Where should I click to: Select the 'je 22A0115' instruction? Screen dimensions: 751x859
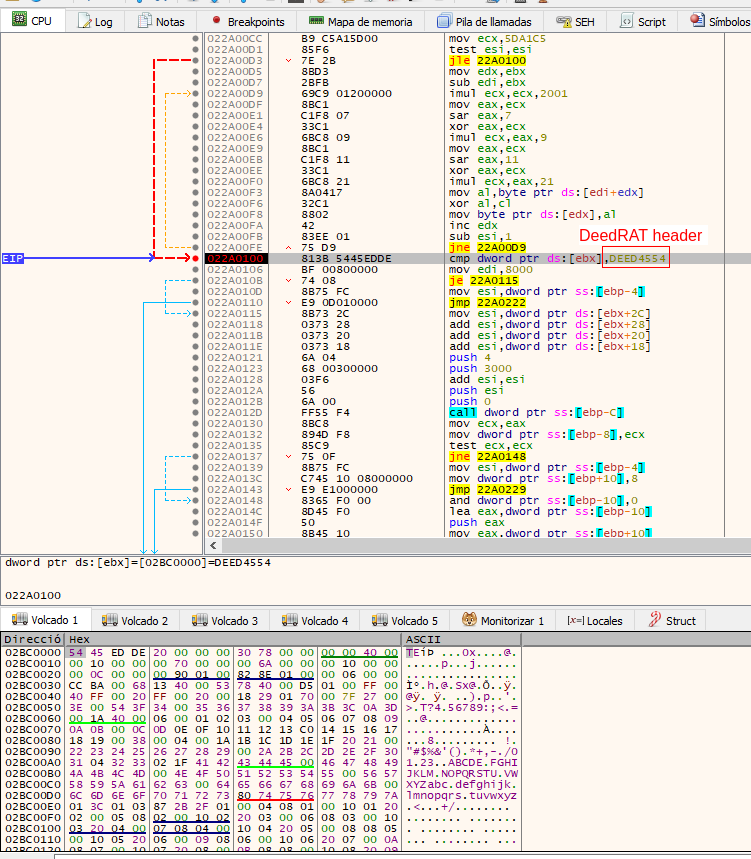click(x=484, y=280)
